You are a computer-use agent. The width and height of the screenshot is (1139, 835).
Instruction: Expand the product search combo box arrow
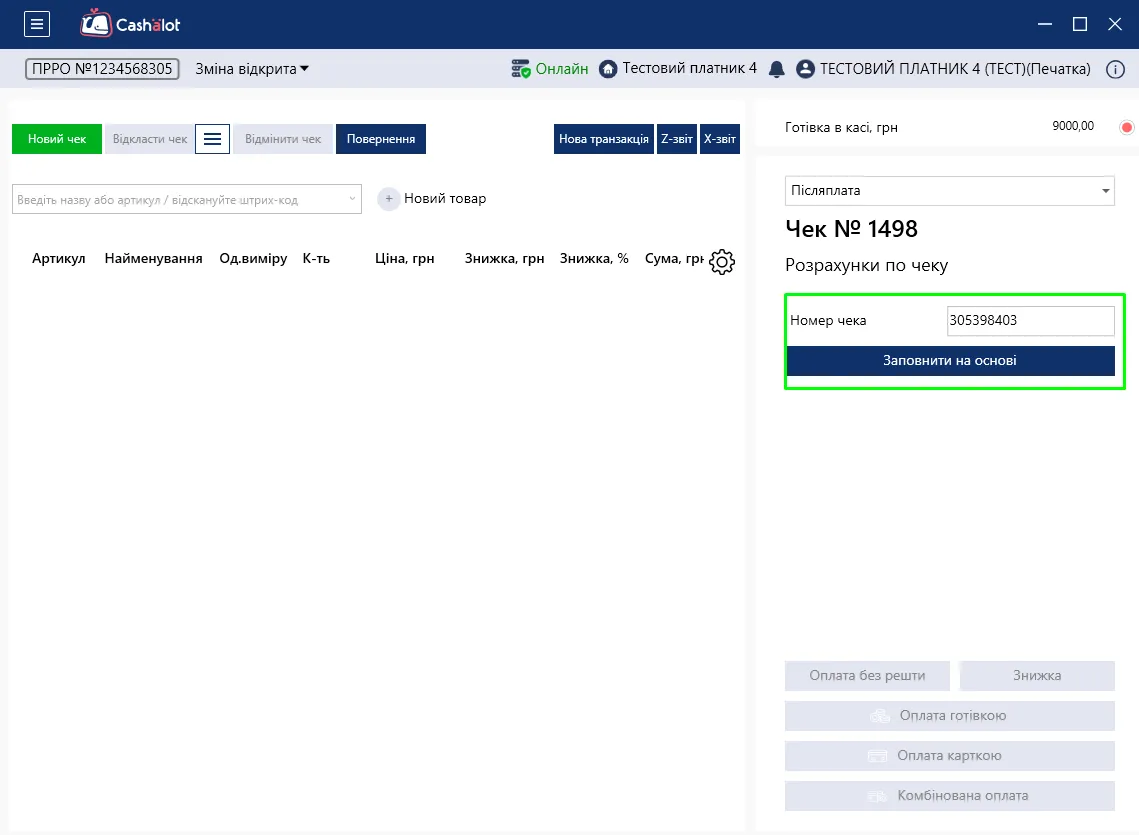tap(352, 199)
